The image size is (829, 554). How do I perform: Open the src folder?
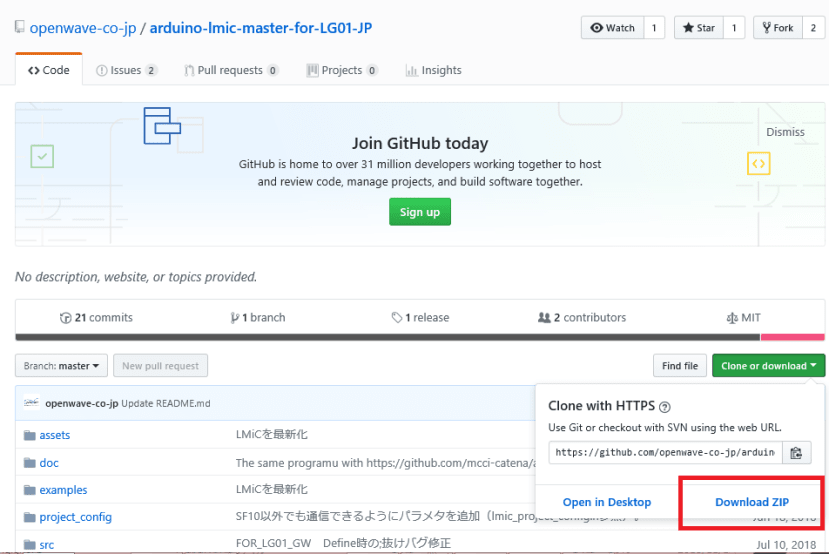pos(47,544)
